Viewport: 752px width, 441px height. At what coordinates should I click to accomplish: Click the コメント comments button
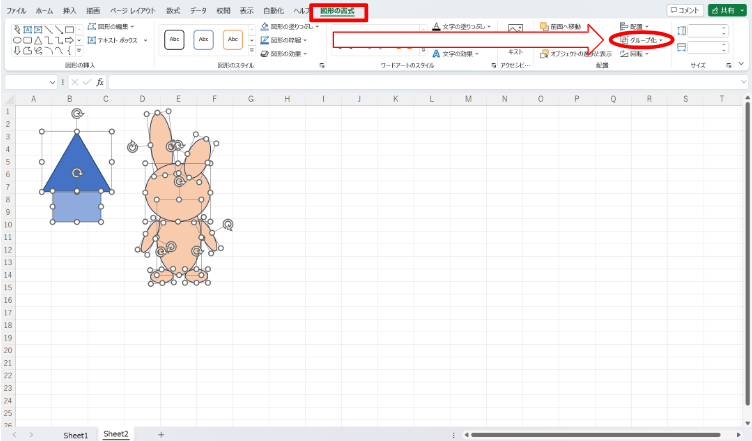point(683,10)
